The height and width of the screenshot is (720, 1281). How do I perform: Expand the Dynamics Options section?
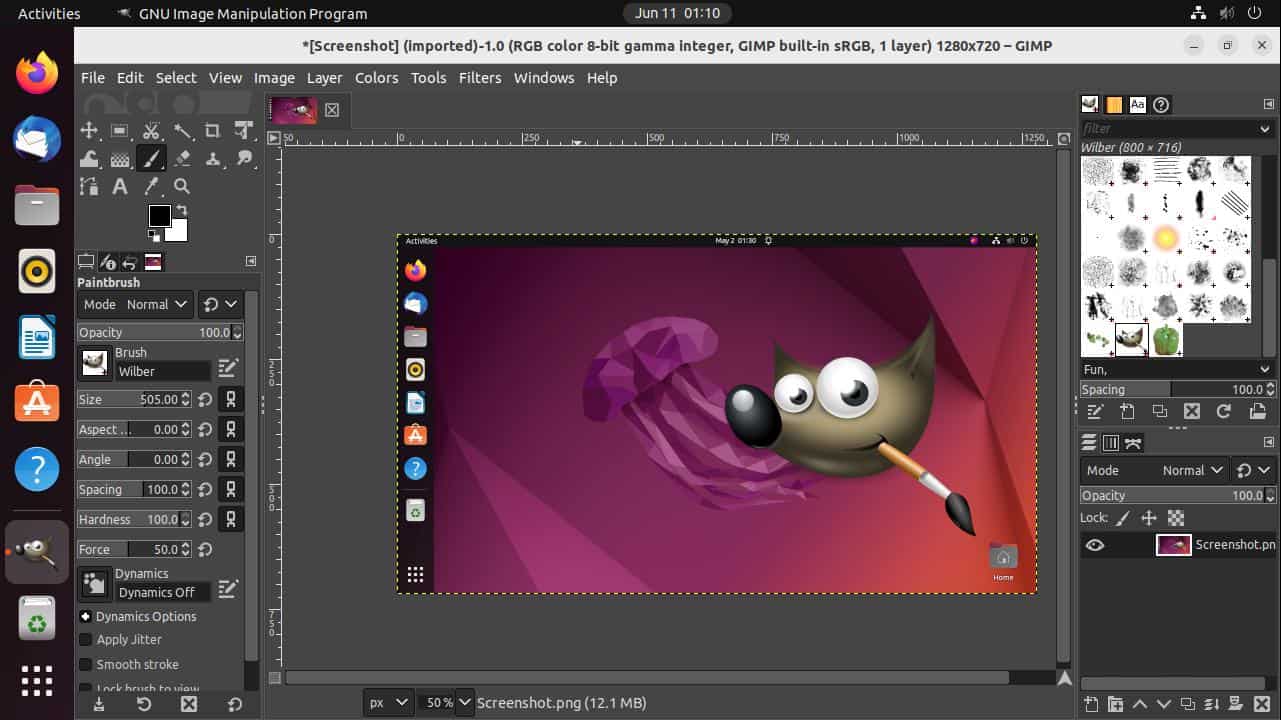point(84,616)
